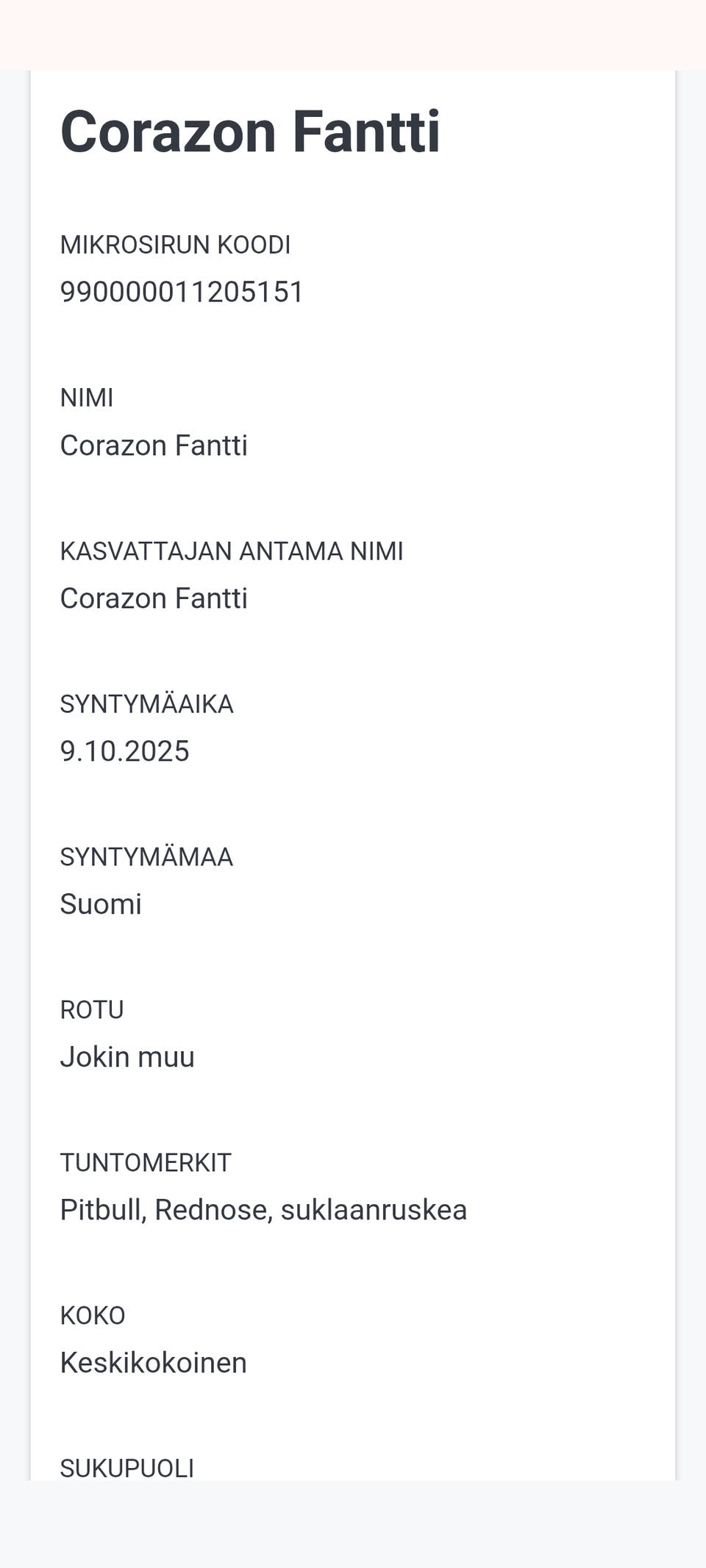Screen dimensions: 706x1568
Task: Click the gray footer area below the card
Action: point(353,1525)
